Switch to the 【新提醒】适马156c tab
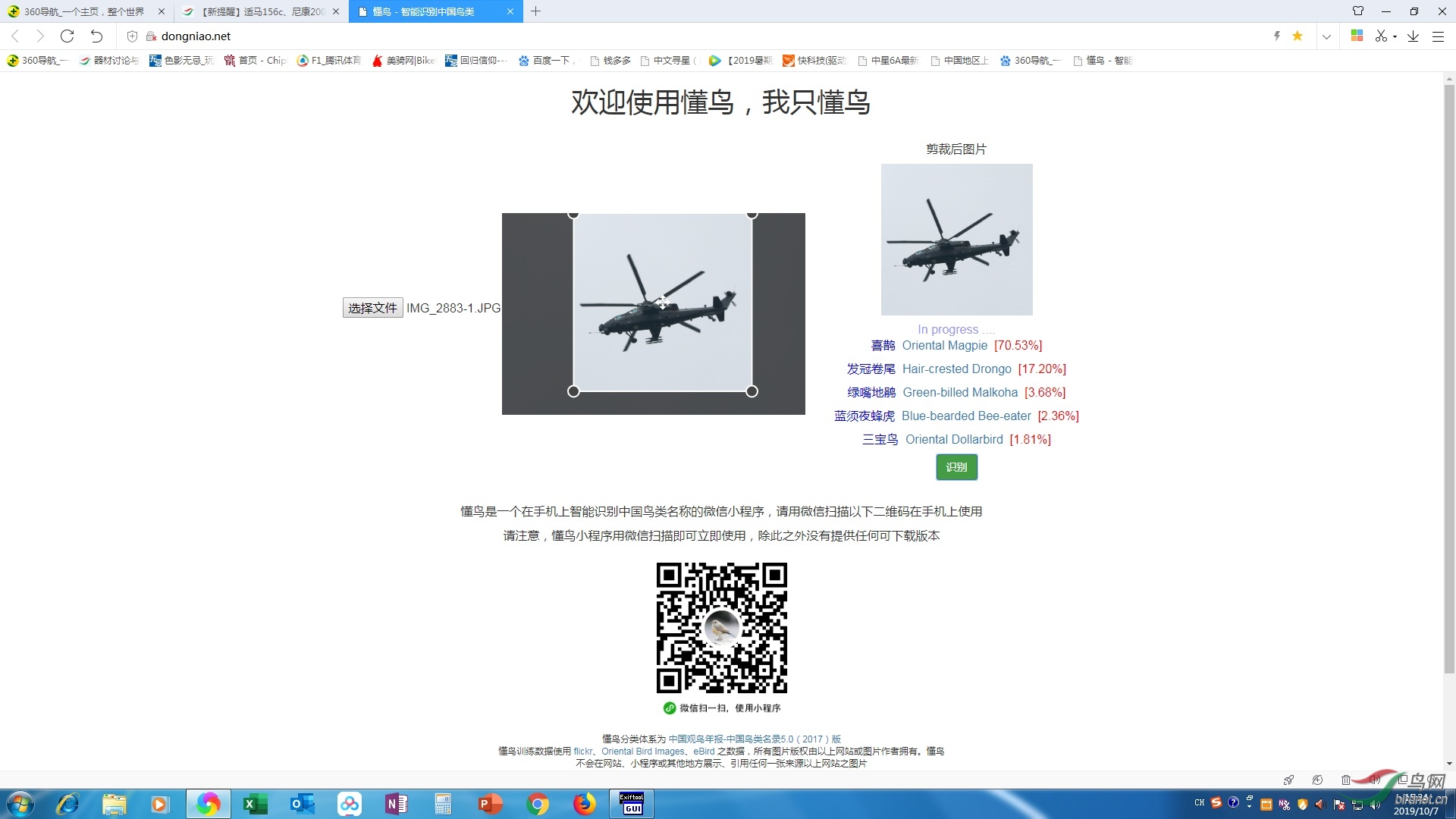Viewport: 1456px width, 819px height. click(262, 11)
